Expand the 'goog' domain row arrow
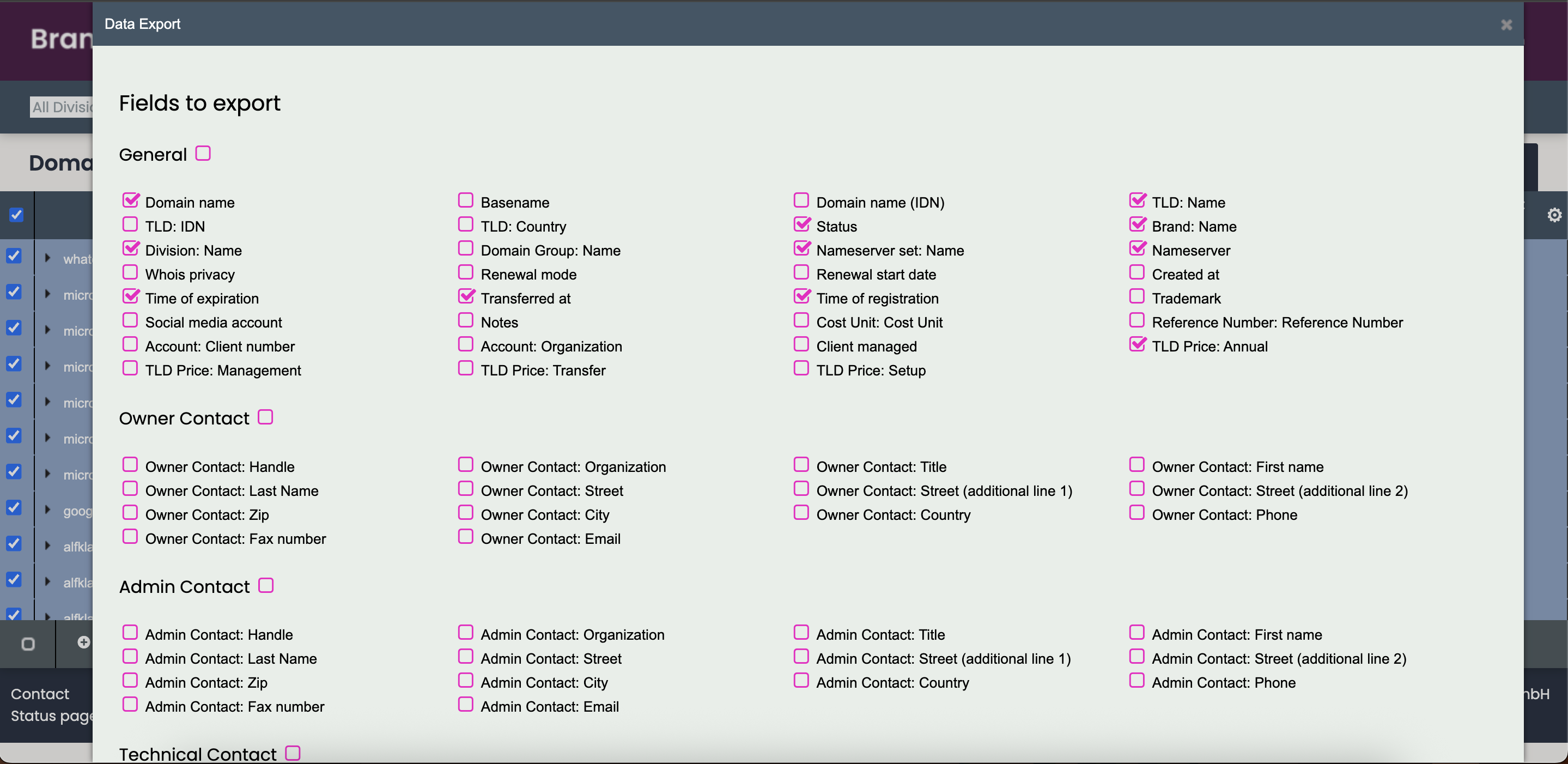This screenshot has width=1568, height=764. 47,510
